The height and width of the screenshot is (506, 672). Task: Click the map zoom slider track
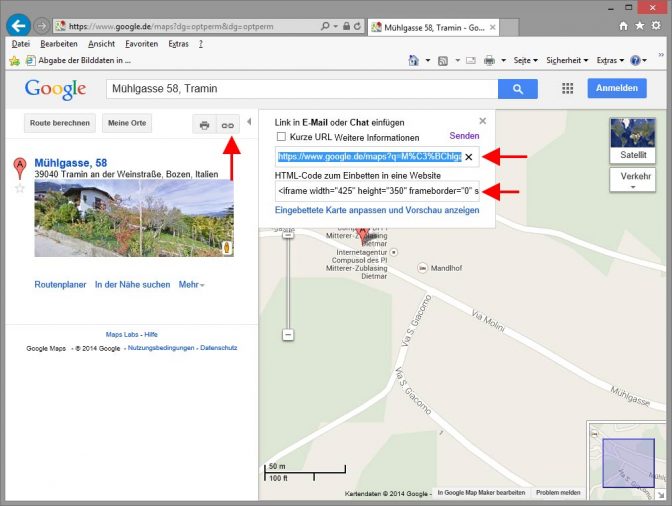click(x=288, y=283)
